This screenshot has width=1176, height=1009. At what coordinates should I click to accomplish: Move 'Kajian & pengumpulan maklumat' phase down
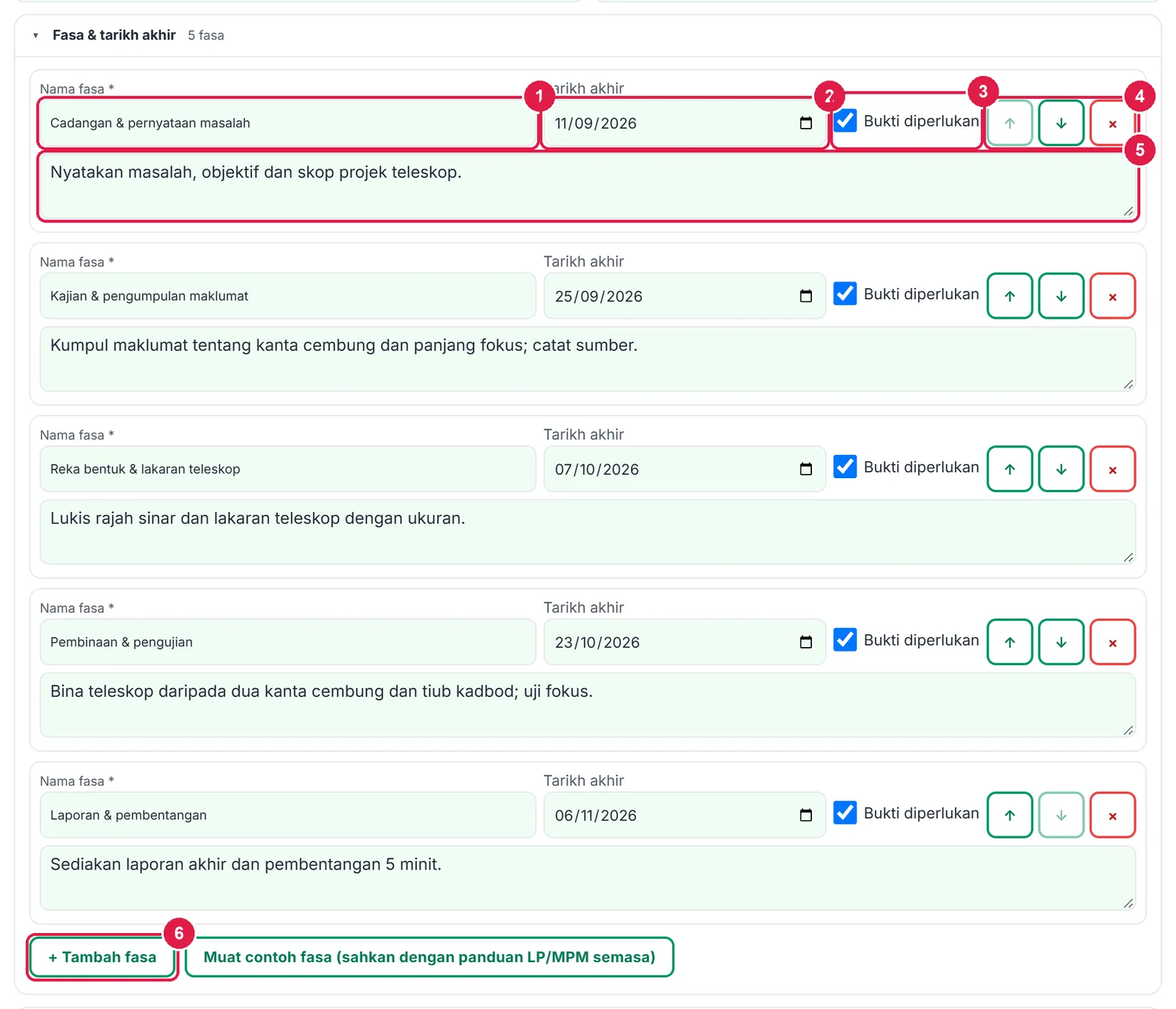click(1061, 296)
